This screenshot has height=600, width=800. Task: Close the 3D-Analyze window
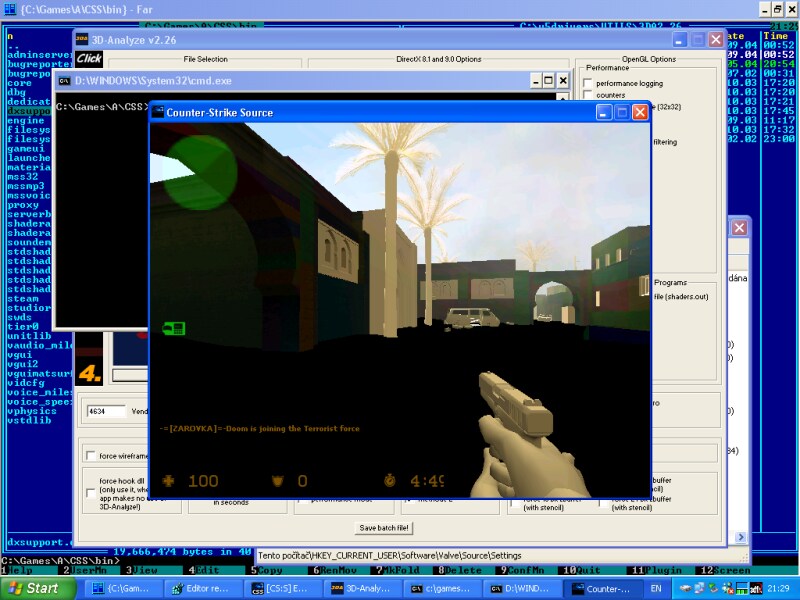pos(716,40)
